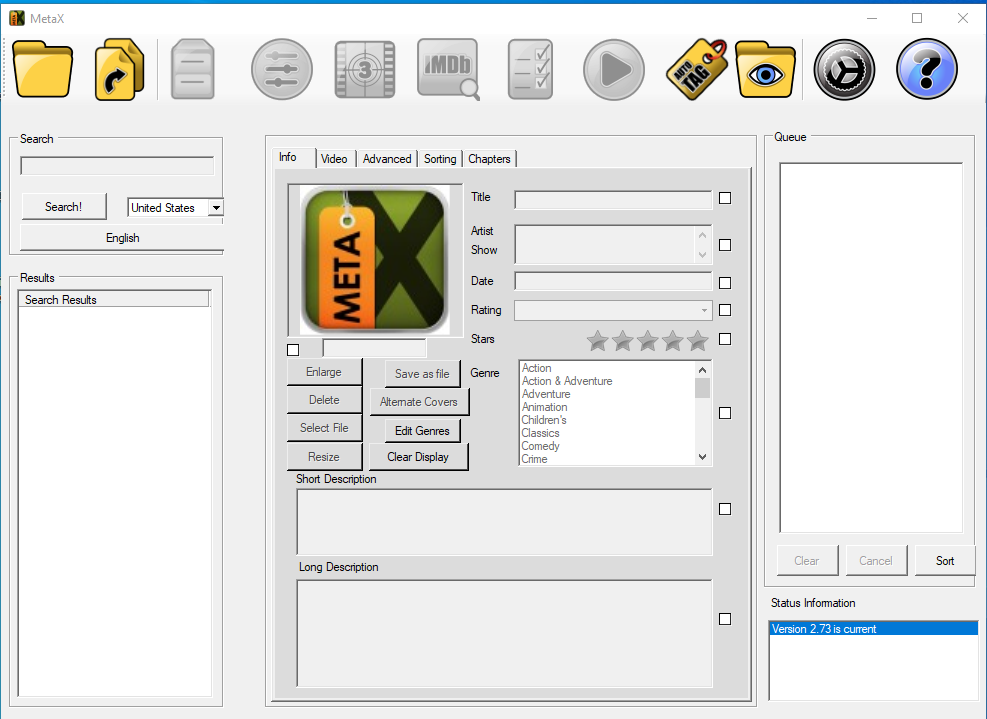Screen dimensions: 987x719
Task: Click the Select File button
Action: pyautogui.click(x=324, y=427)
